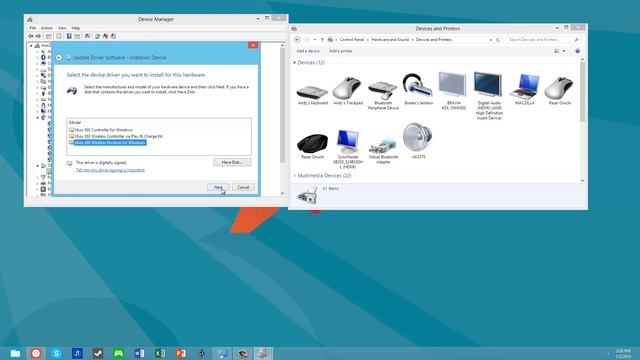Open the Action menu in Device Manager
This screenshot has height=360, width=640.
tap(47, 28)
